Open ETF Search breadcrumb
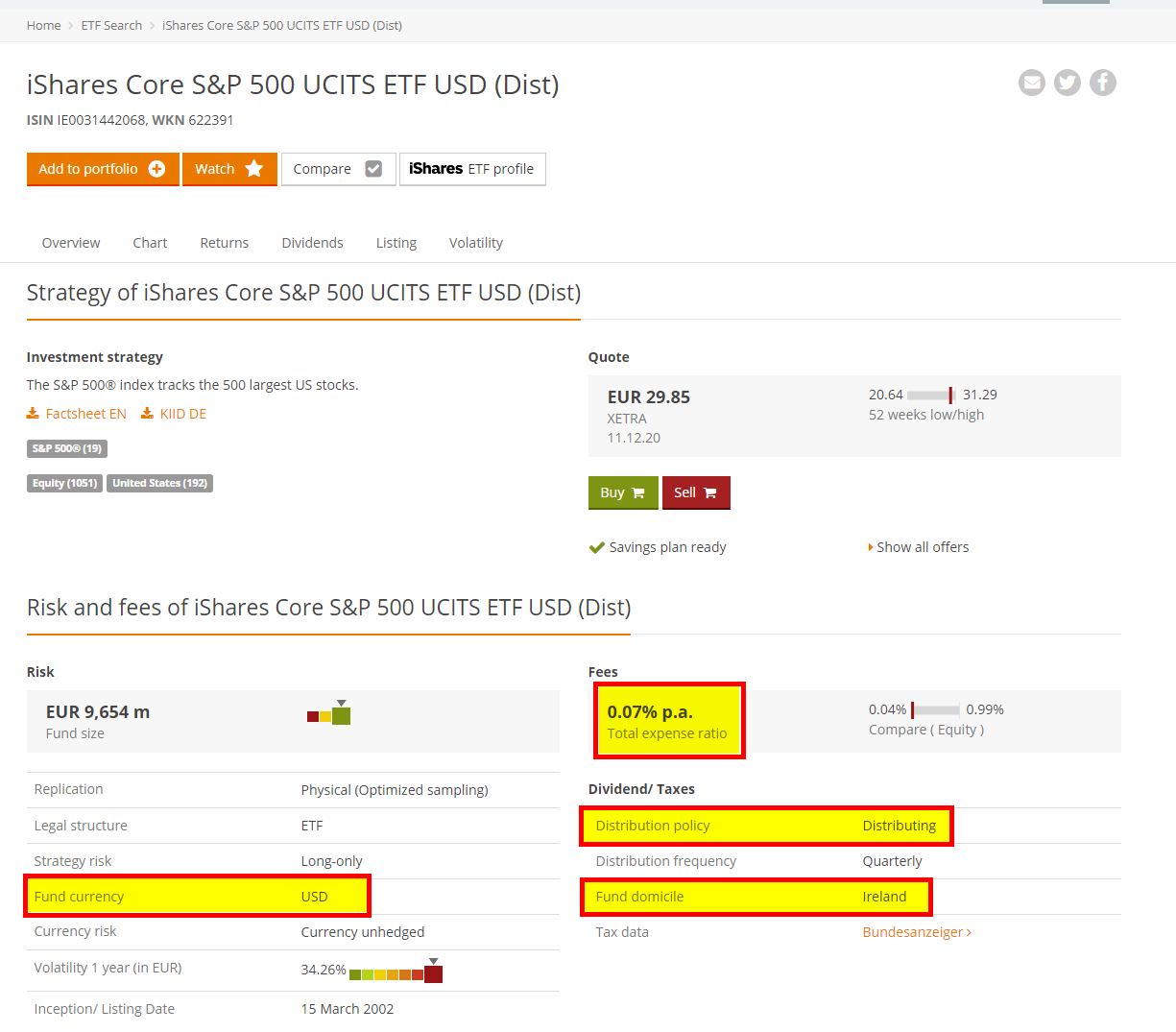 111,25
